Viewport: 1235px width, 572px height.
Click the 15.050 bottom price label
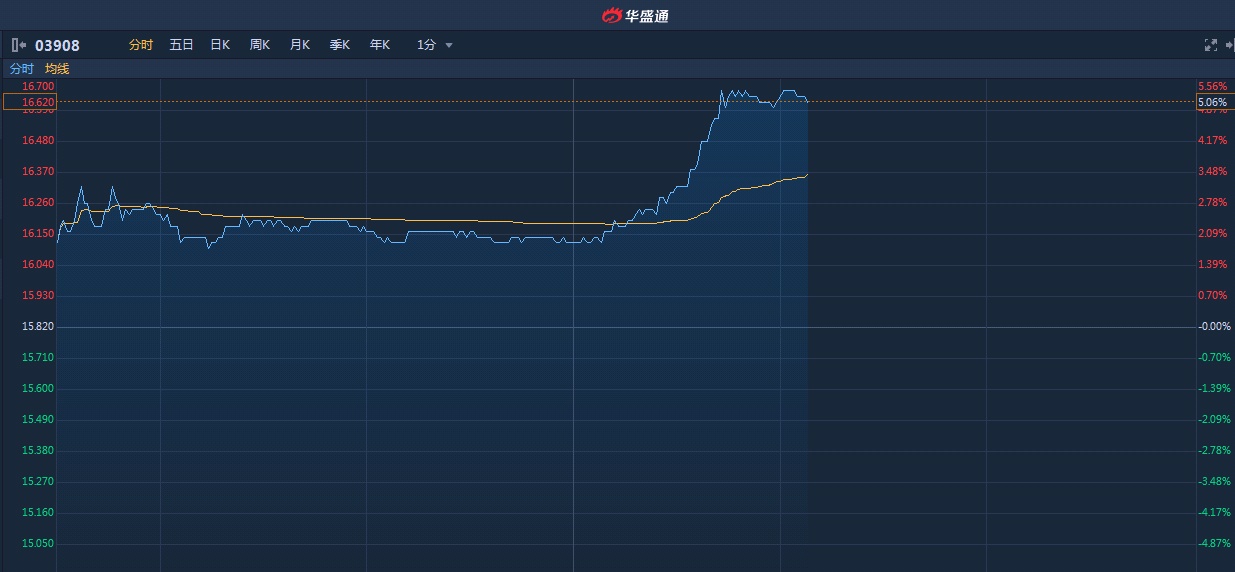click(38, 544)
